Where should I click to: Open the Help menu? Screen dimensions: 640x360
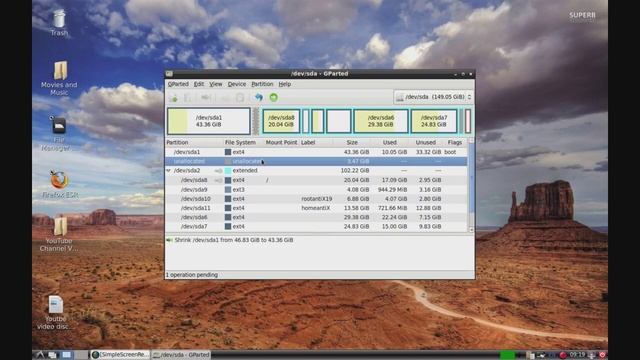pyautogui.click(x=284, y=84)
